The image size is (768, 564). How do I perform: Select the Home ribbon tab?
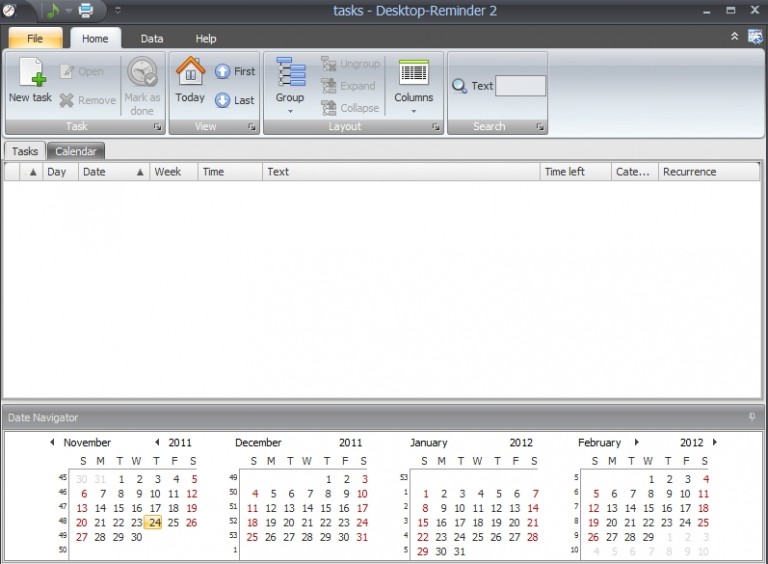95,38
